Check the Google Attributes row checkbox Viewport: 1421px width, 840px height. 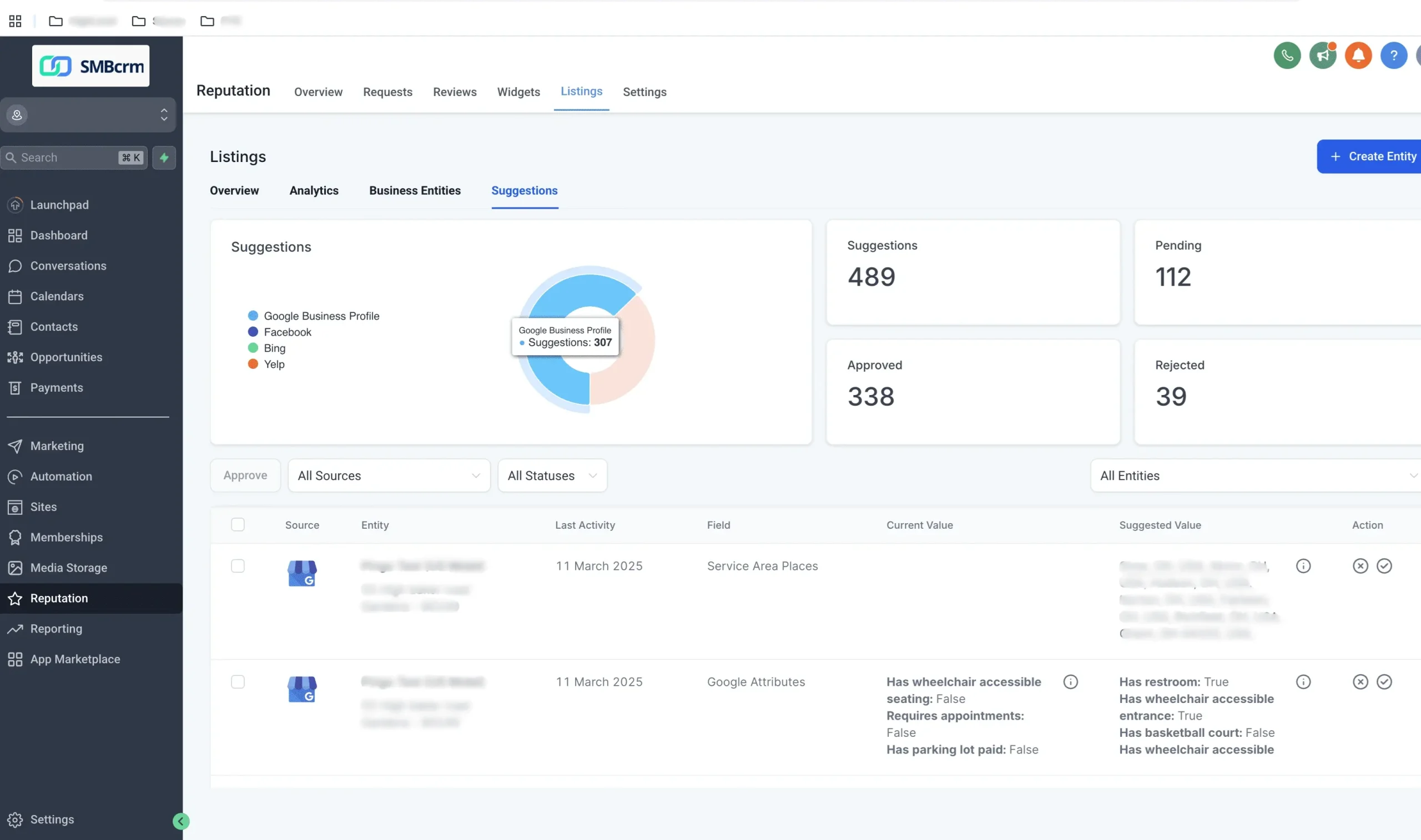click(238, 682)
